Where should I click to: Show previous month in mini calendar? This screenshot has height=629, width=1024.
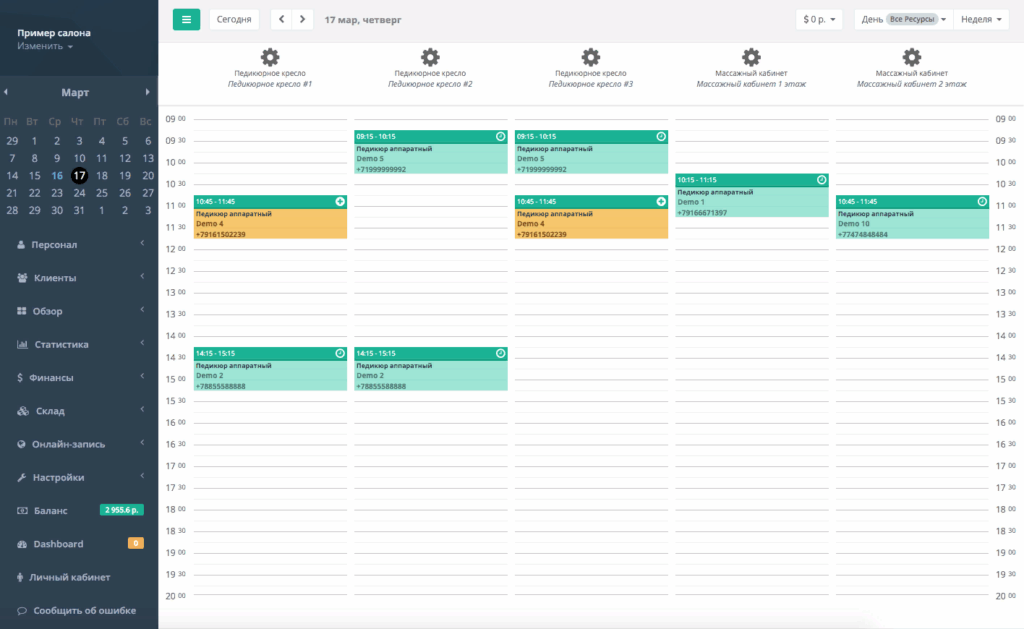pyautogui.click(x=6, y=92)
